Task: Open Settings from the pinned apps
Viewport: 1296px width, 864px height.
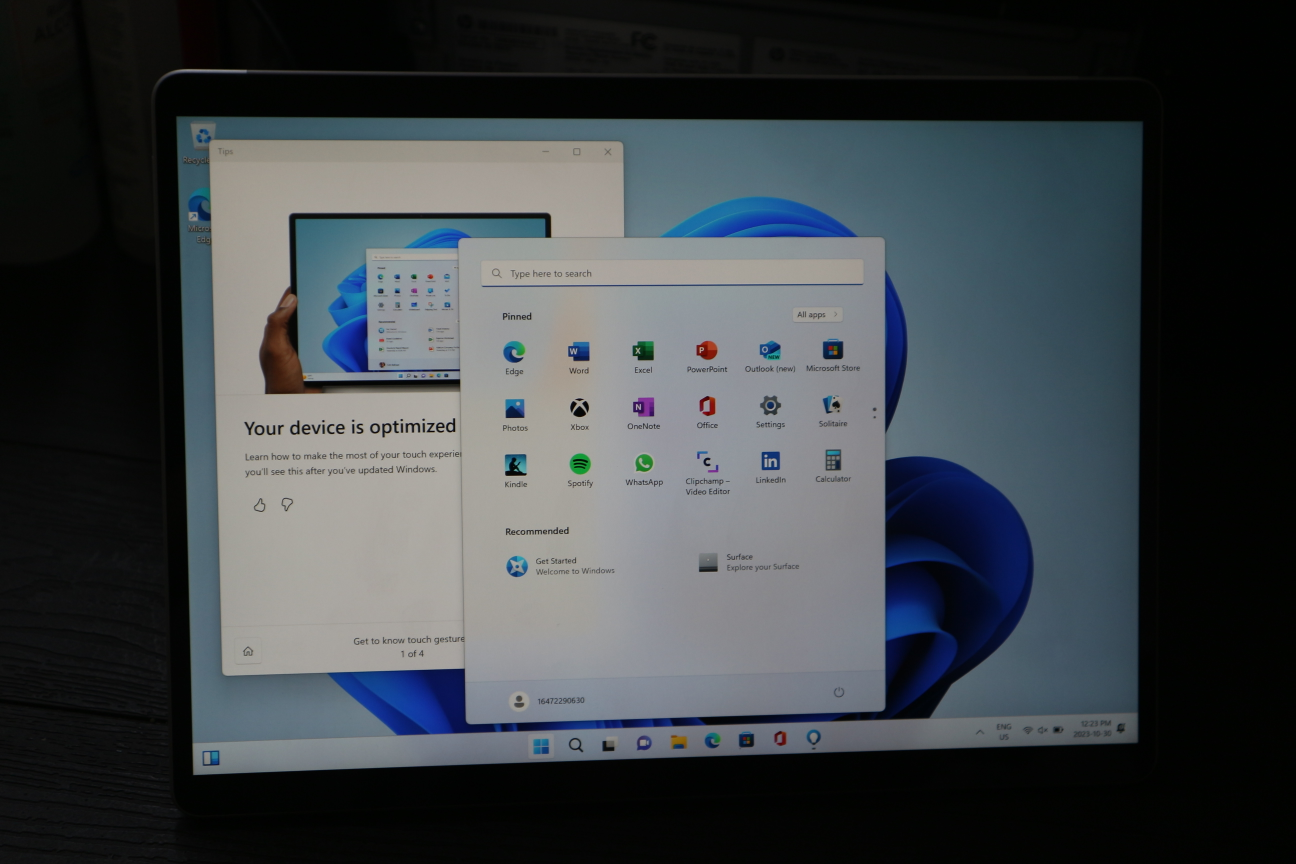Action: pos(770,410)
